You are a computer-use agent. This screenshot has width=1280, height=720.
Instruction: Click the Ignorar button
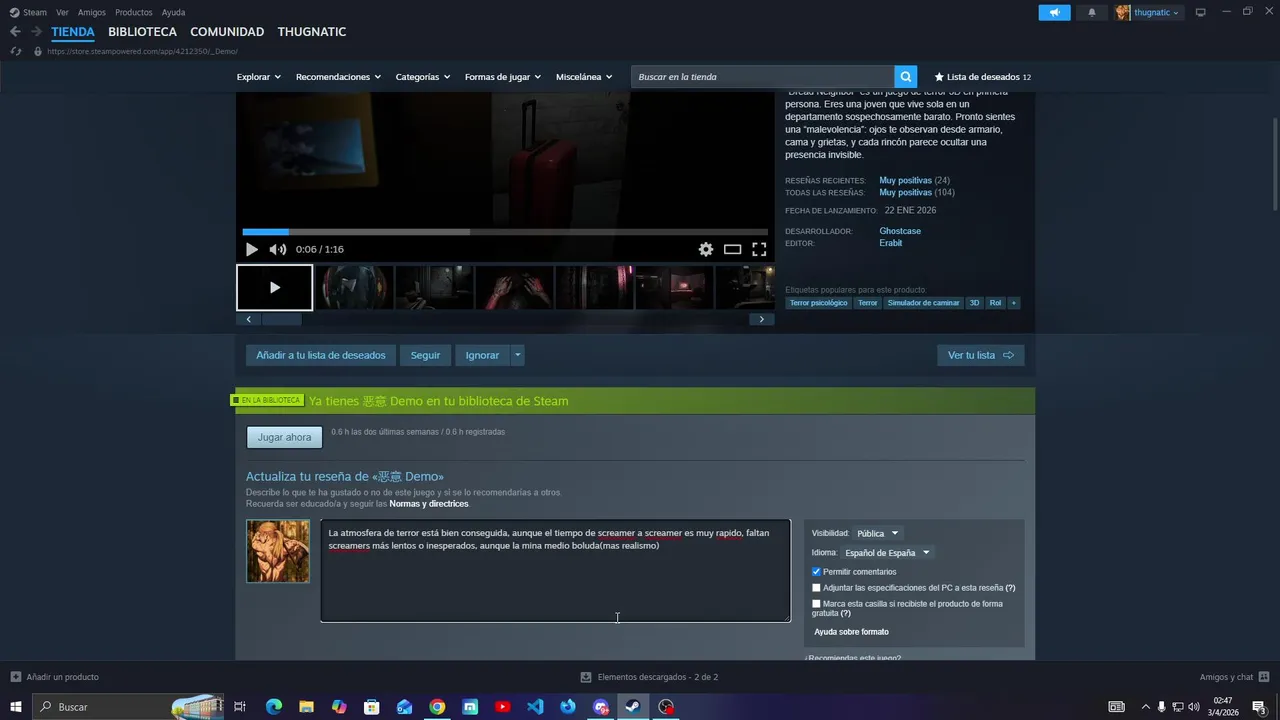(x=482, y=355)
